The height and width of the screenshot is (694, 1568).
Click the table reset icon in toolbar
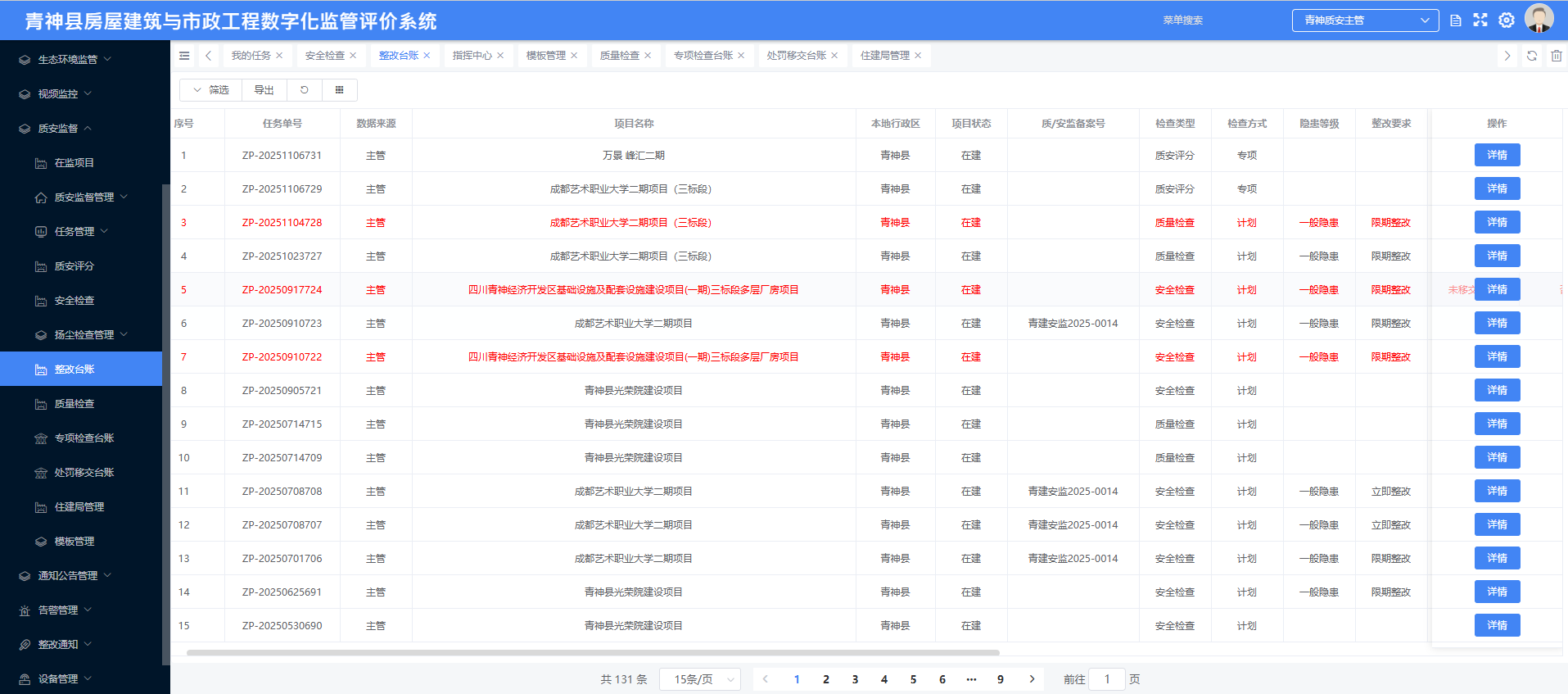(x=305, y=90)
